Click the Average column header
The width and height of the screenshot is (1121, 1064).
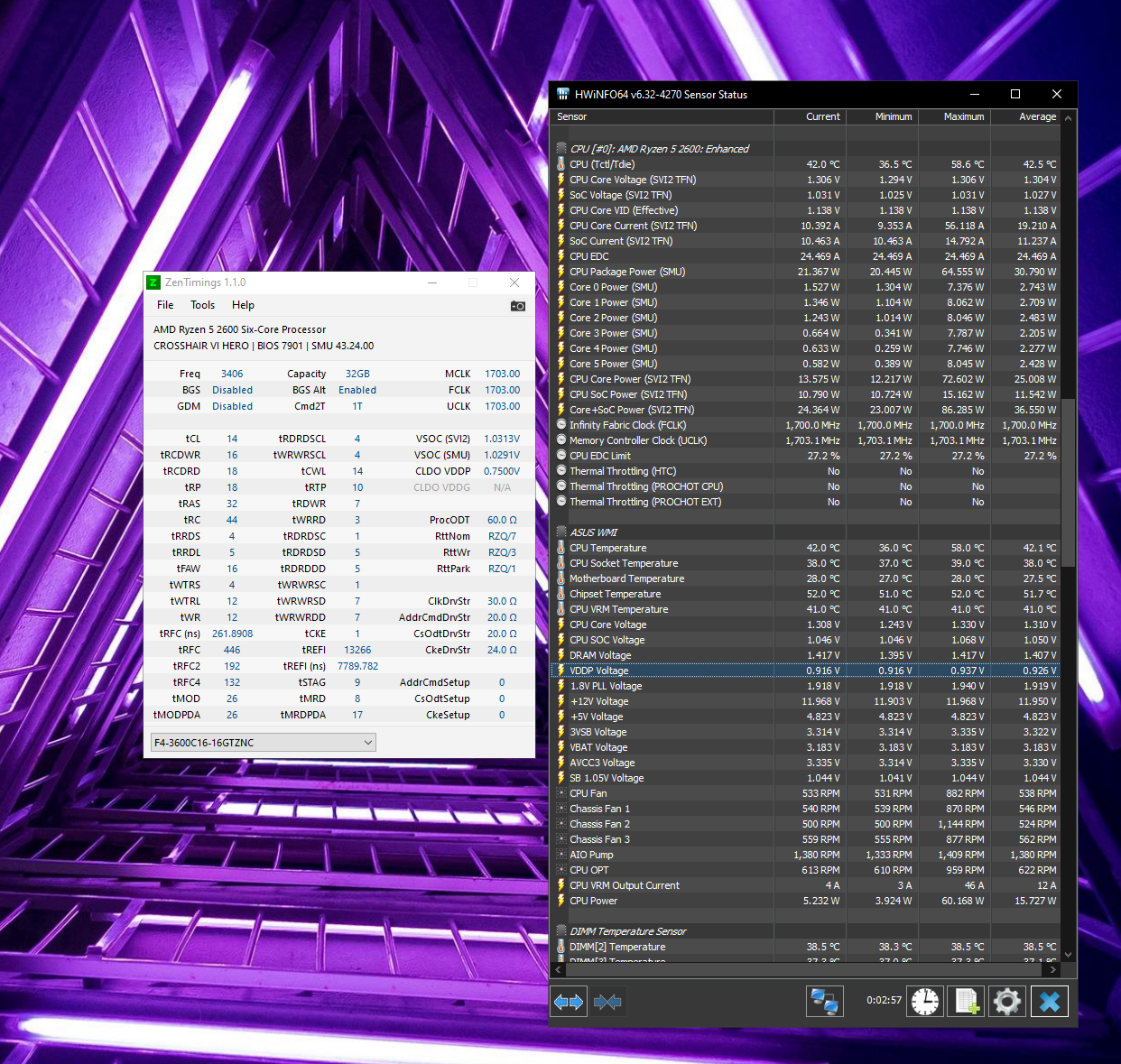(1026, 116)
